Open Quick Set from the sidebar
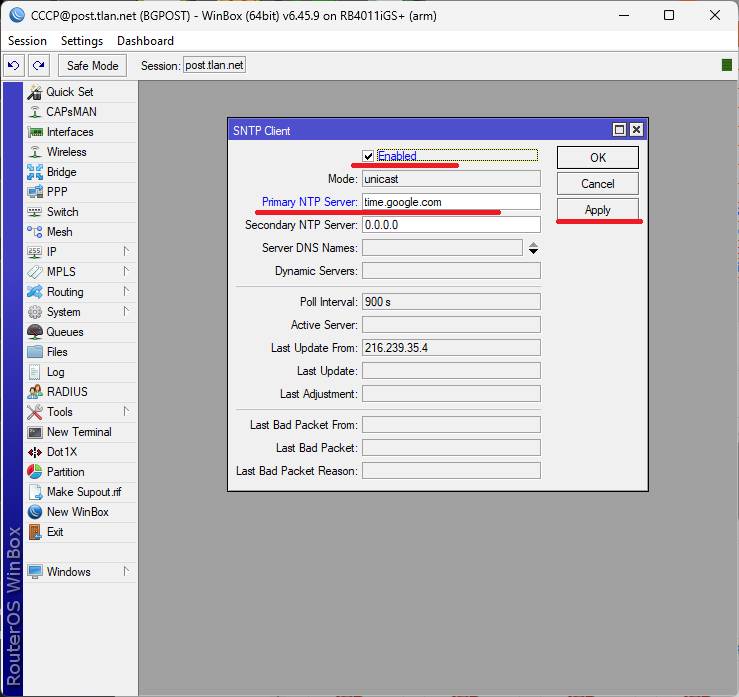 [69, 92]
